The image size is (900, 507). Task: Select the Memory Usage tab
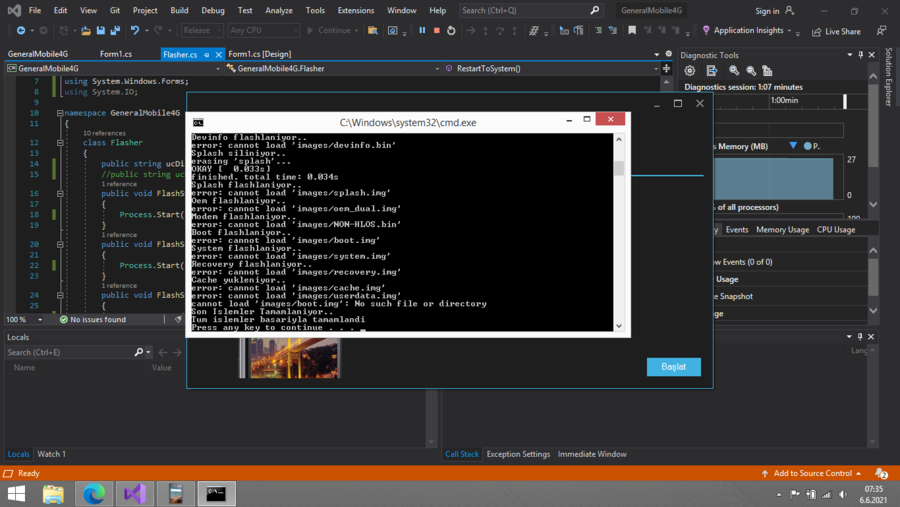(x=782, y=230)
